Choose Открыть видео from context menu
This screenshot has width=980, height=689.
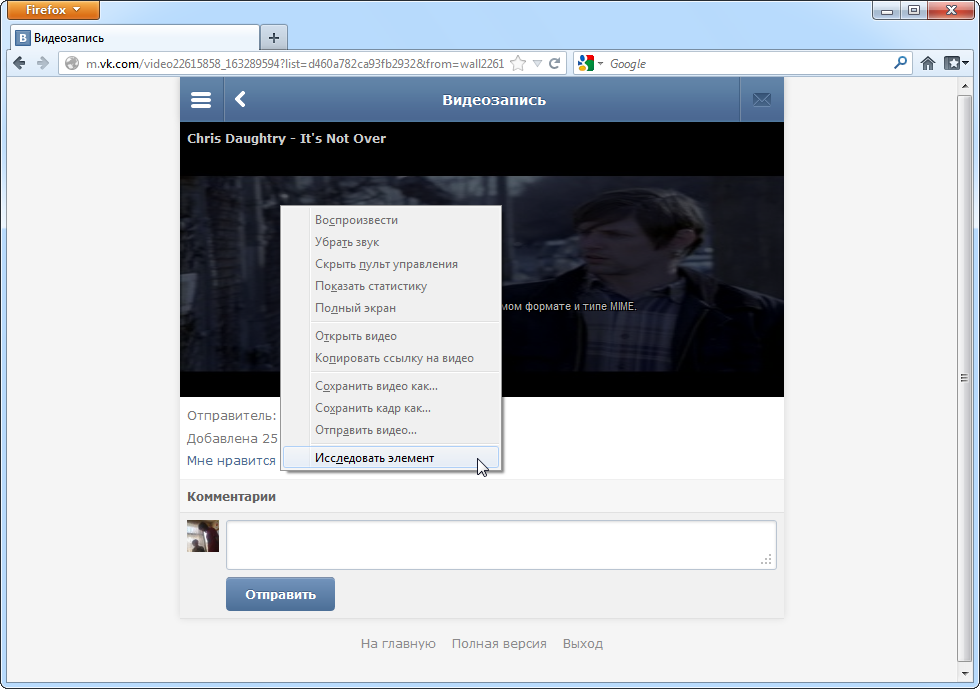(x=391, y=336)
